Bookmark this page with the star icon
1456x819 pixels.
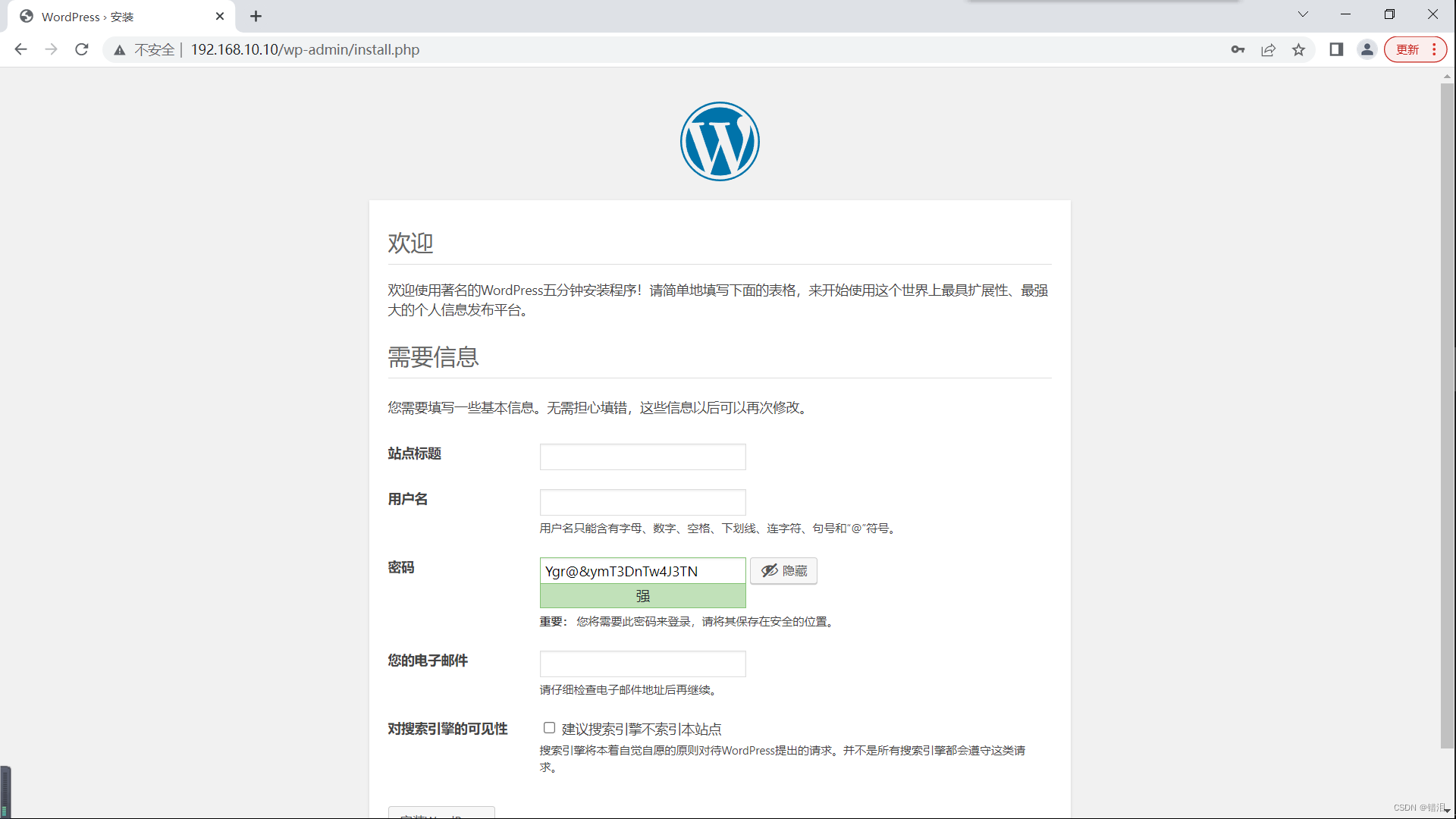click(1299, 49)
